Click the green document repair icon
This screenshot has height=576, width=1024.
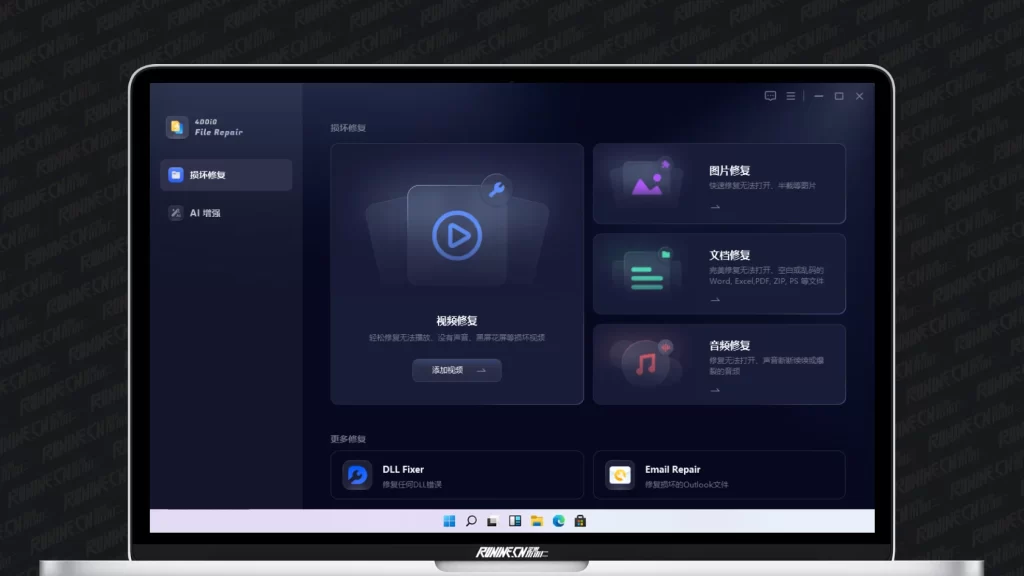(646, 271)
